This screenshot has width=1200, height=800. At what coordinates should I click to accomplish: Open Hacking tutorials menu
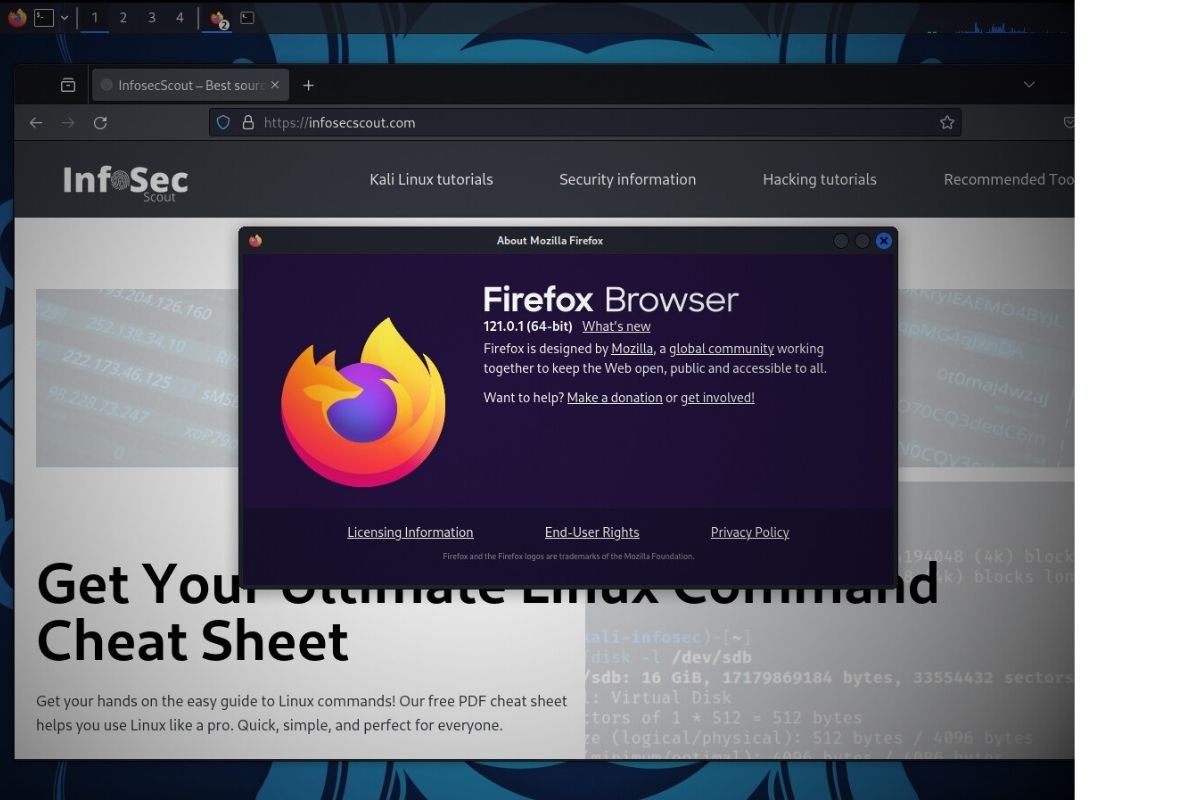(x=819, y=180)
